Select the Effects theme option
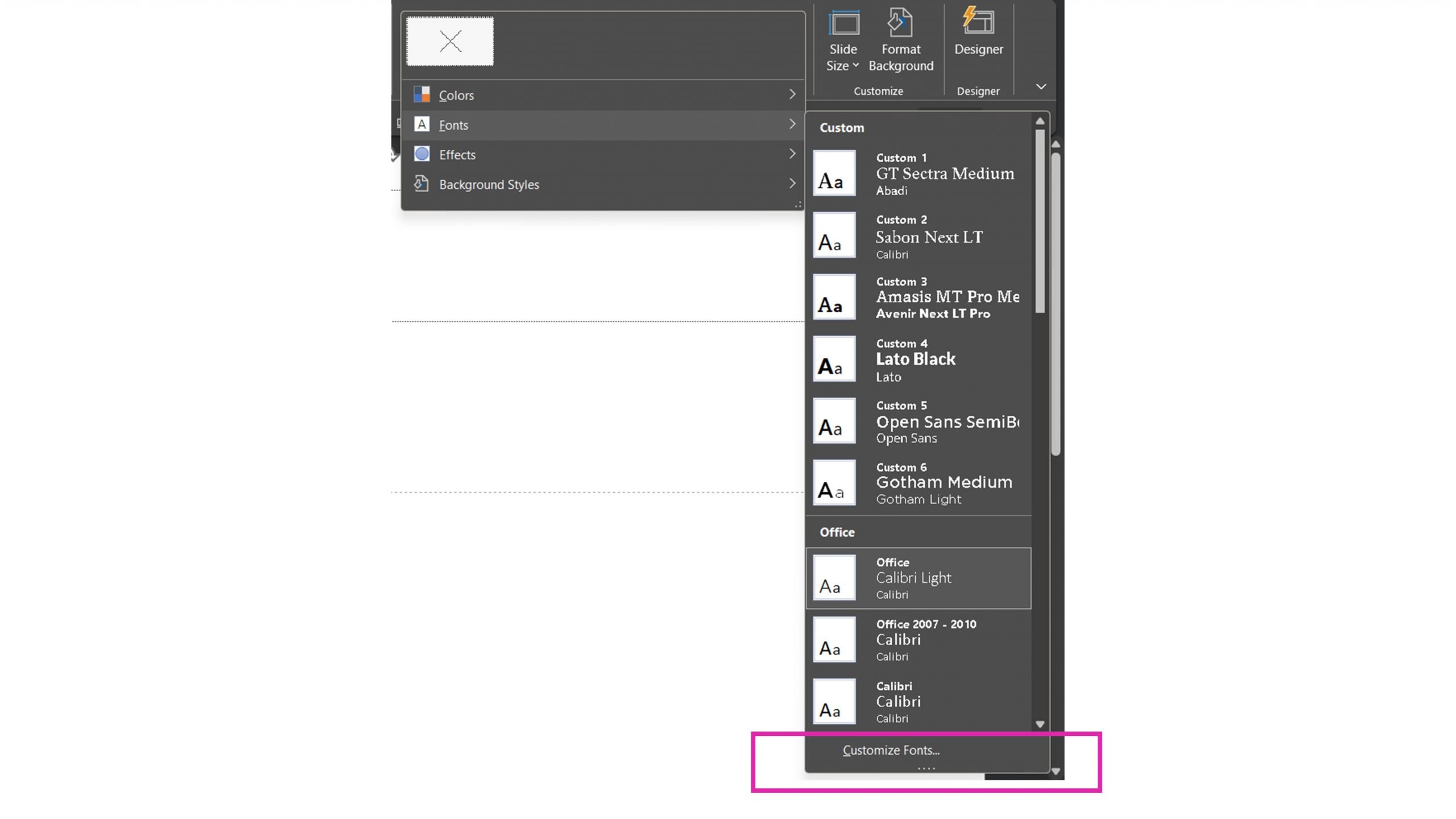The height and width of the screenshot is (819, 1456). [457, 154]
